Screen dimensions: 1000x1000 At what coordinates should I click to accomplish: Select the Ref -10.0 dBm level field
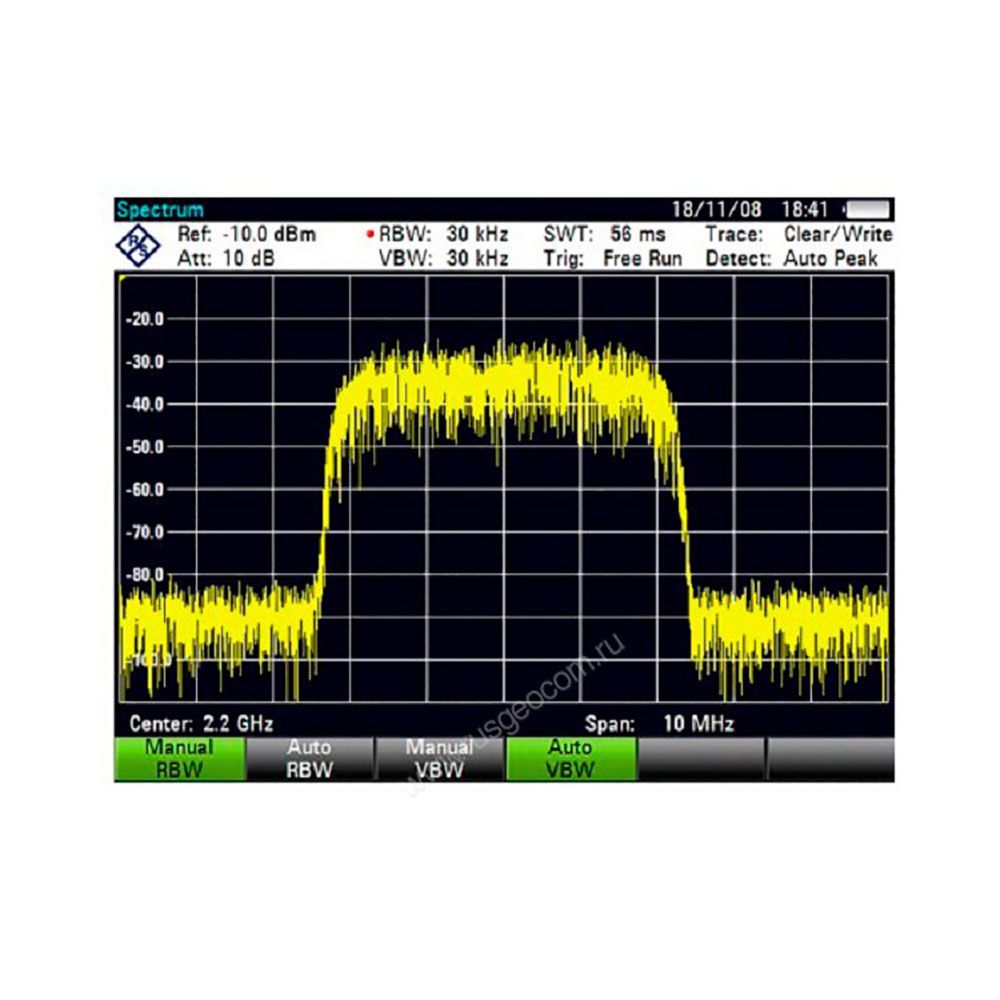[246, 235]
